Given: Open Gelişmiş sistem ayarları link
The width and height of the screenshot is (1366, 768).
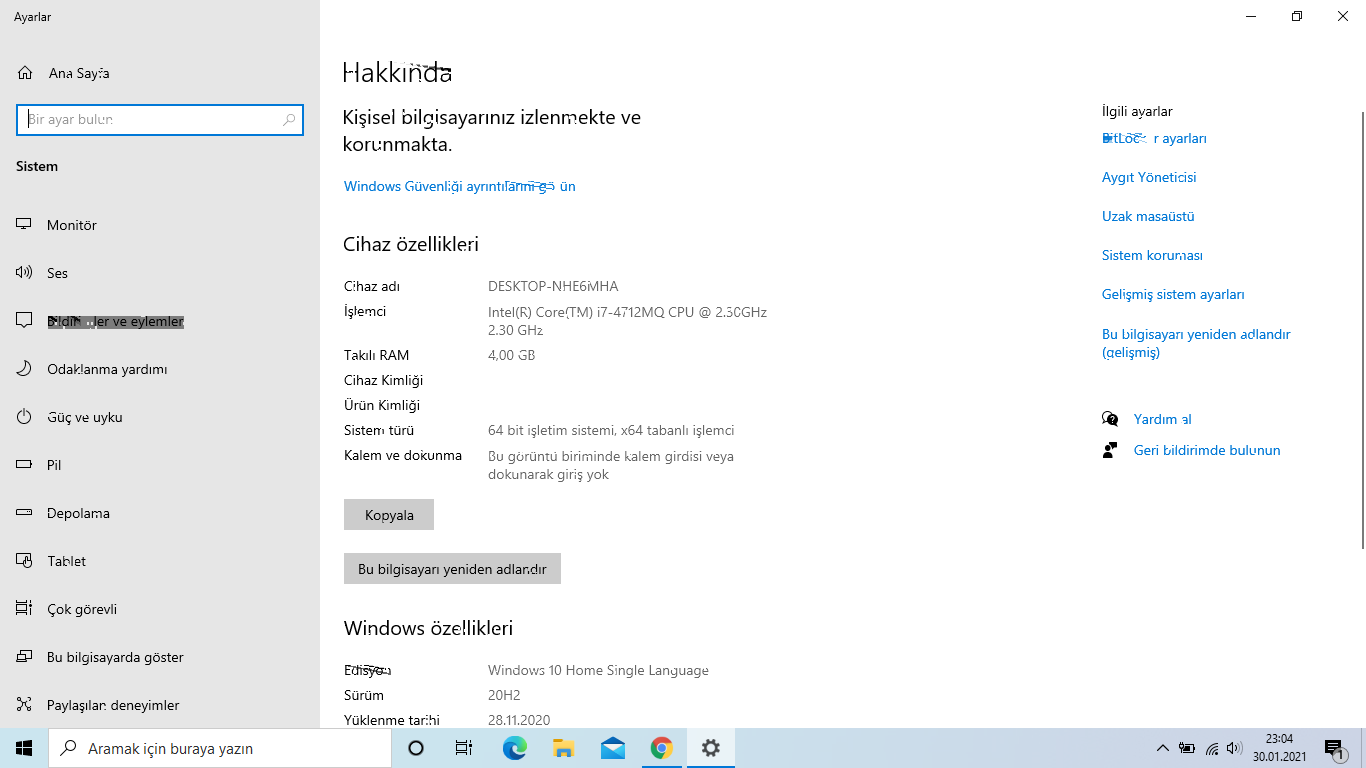Looking at the screenshot, I should (x=1173, y=294).
